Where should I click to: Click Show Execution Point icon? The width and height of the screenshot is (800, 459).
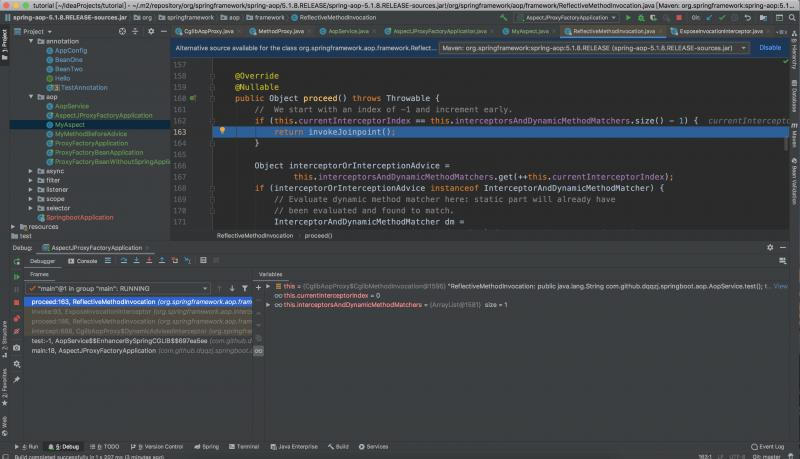[x=108, y=261]
